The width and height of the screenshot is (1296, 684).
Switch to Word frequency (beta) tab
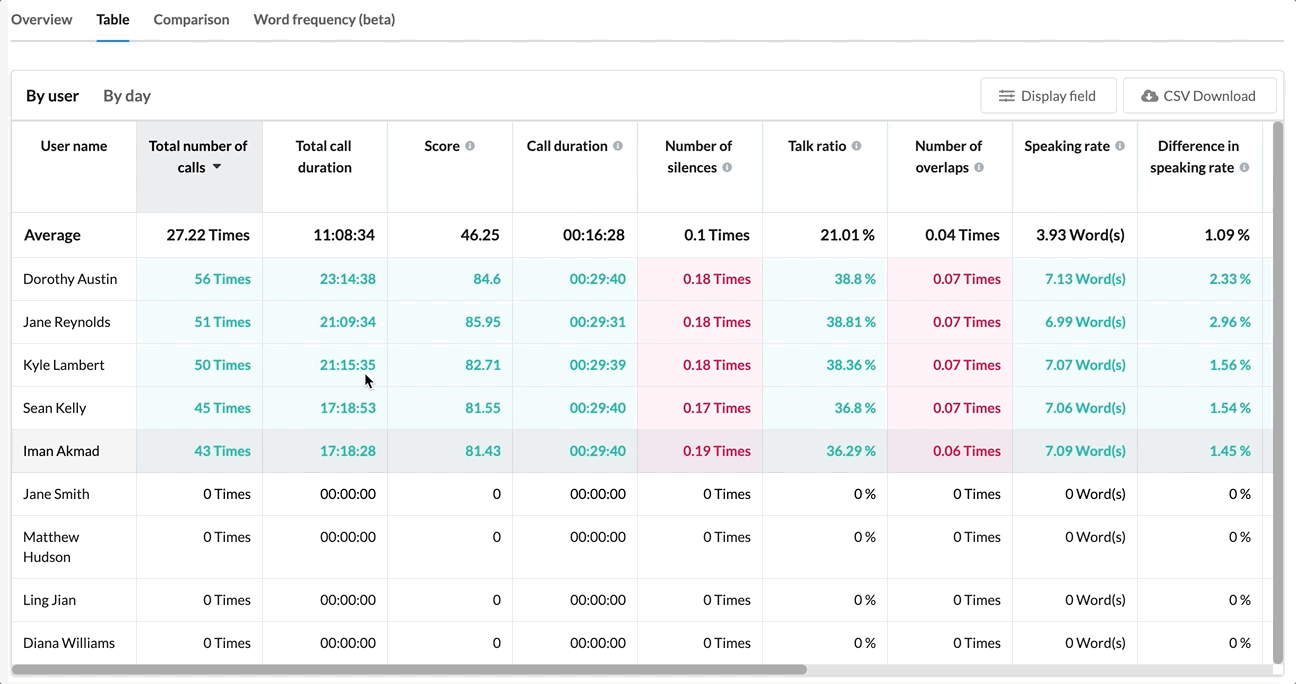(324, 19)
